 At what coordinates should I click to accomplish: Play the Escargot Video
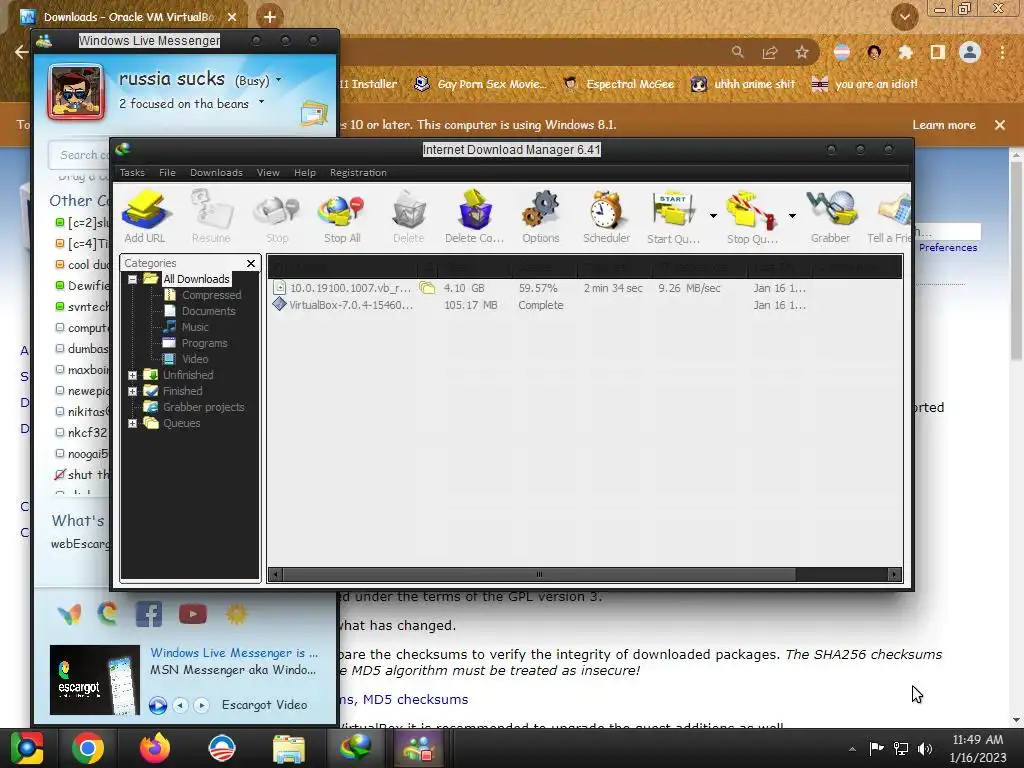click(157, 705)
